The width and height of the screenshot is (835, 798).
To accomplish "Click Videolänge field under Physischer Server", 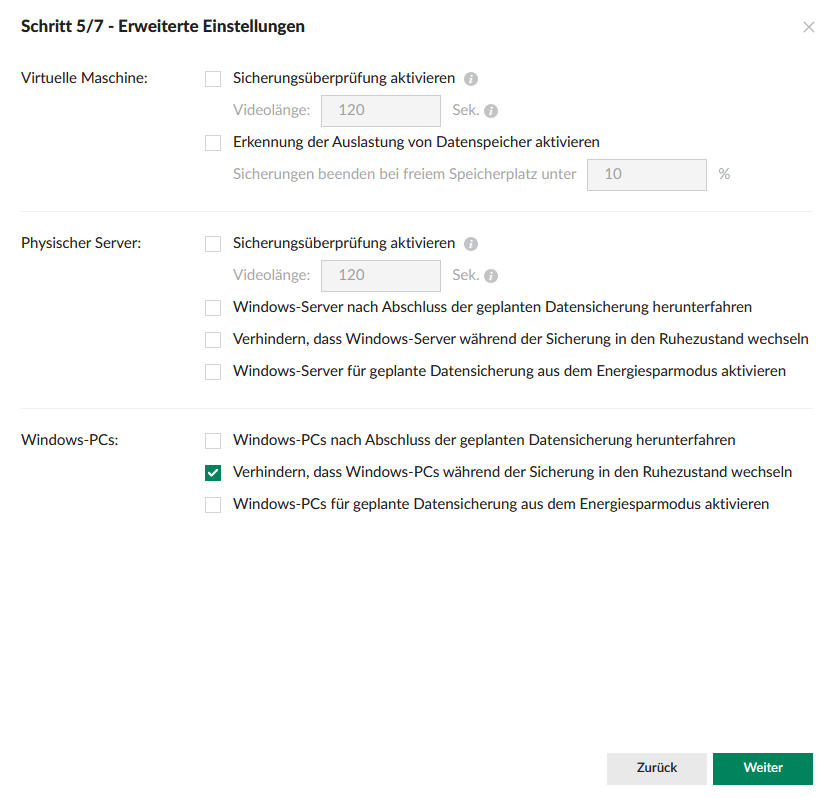I will (x=380, y=276).
